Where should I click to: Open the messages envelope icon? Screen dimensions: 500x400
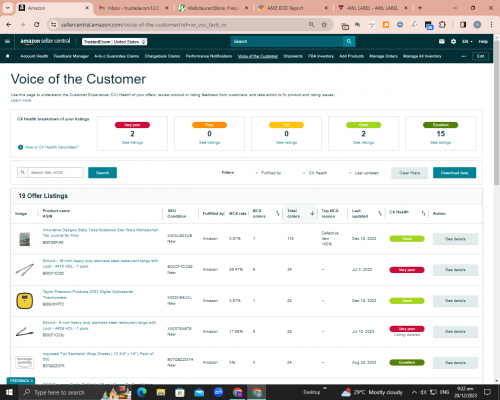pos(442,41)
